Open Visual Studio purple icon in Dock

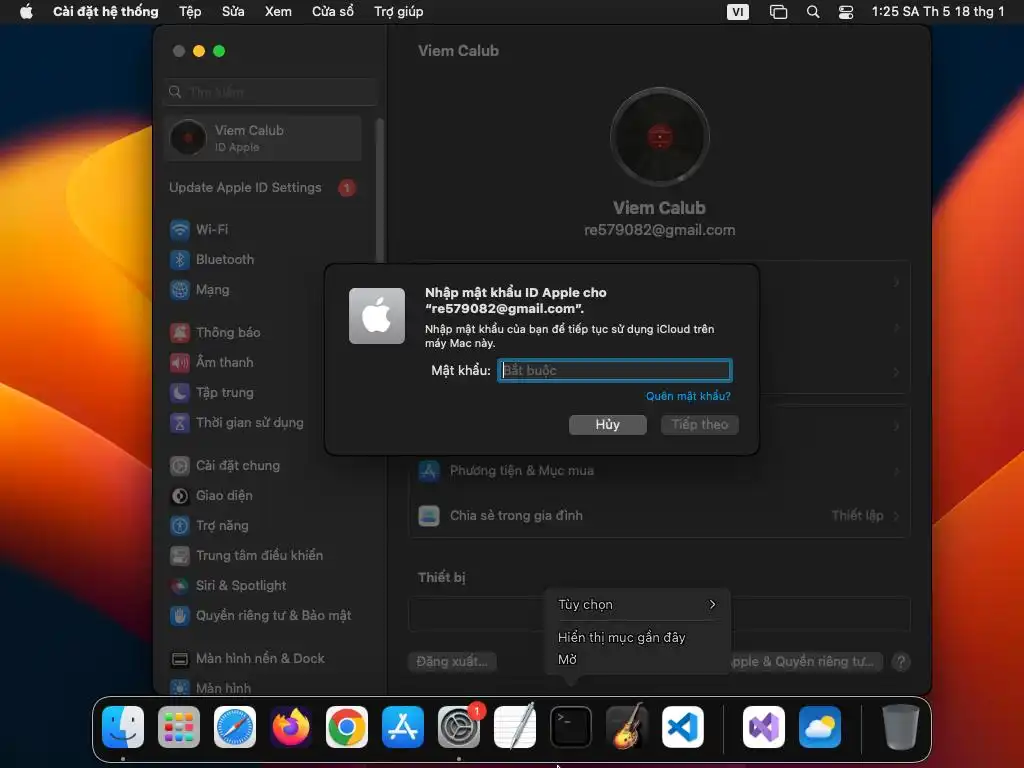764,727
